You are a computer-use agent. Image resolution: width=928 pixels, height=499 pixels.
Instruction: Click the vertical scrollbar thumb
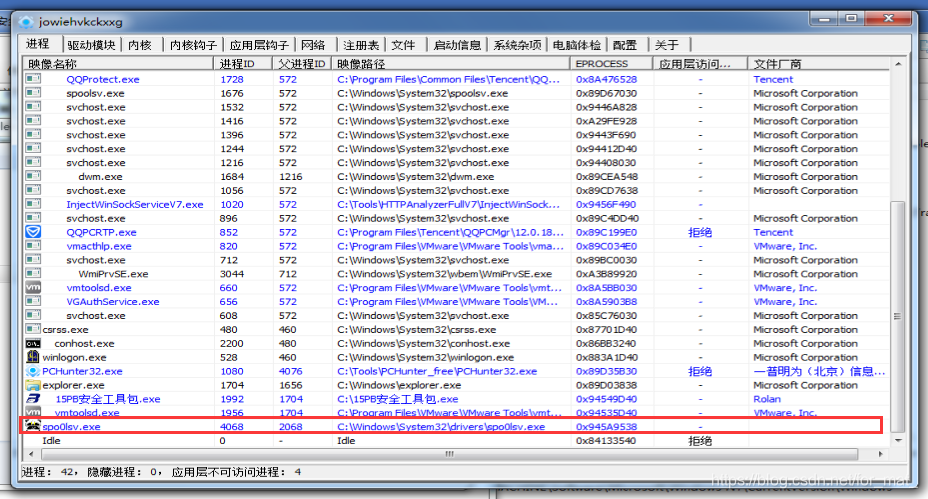click(898, 316)
